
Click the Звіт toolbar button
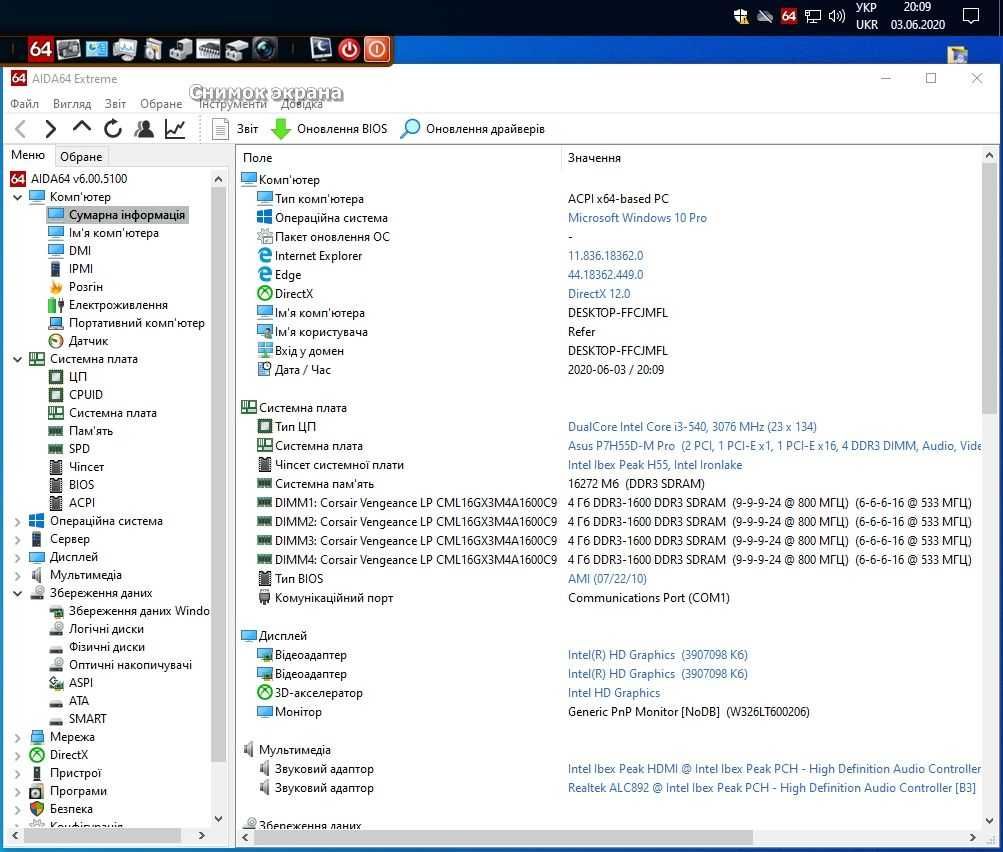(235, 129)
